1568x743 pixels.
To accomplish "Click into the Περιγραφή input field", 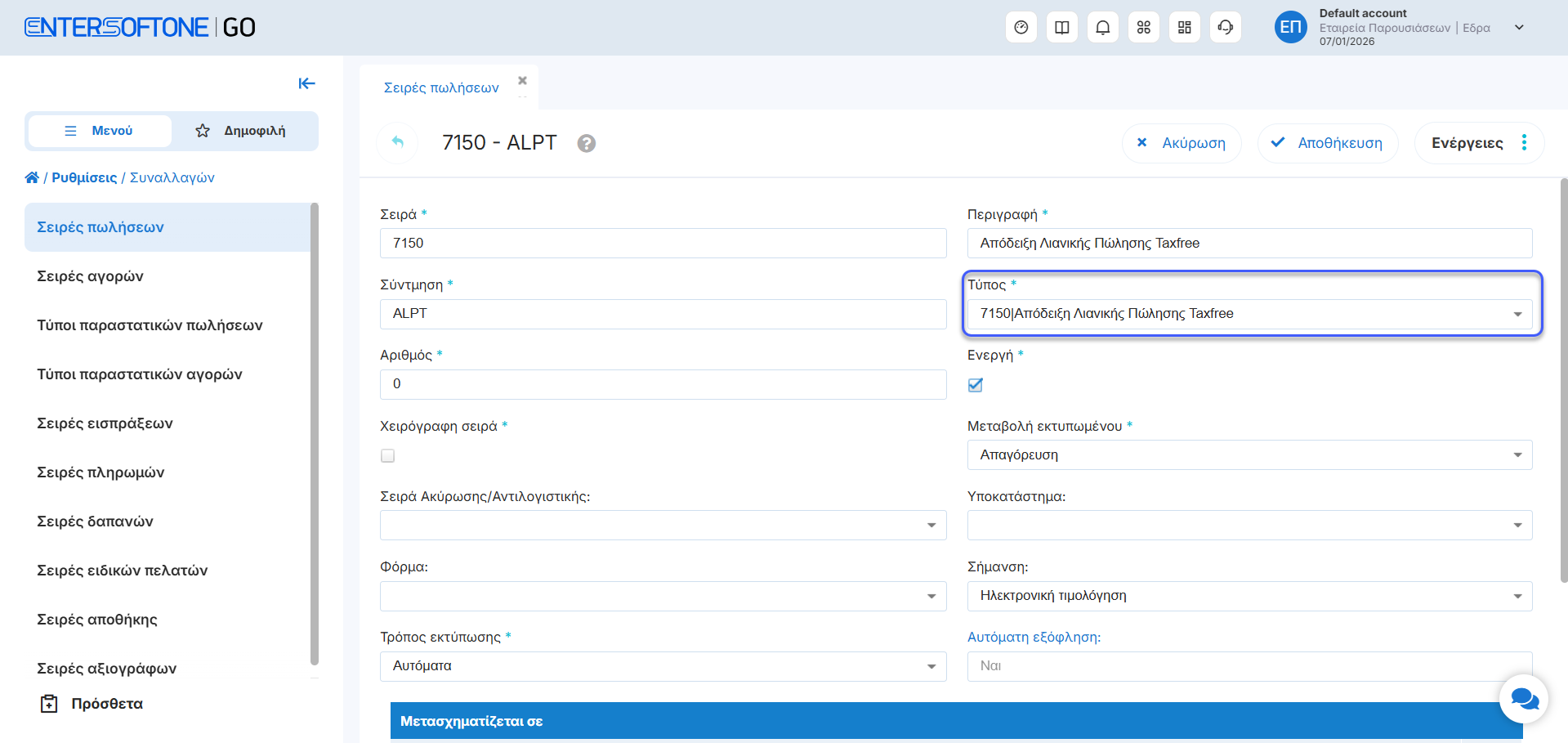I will 1249,244.
